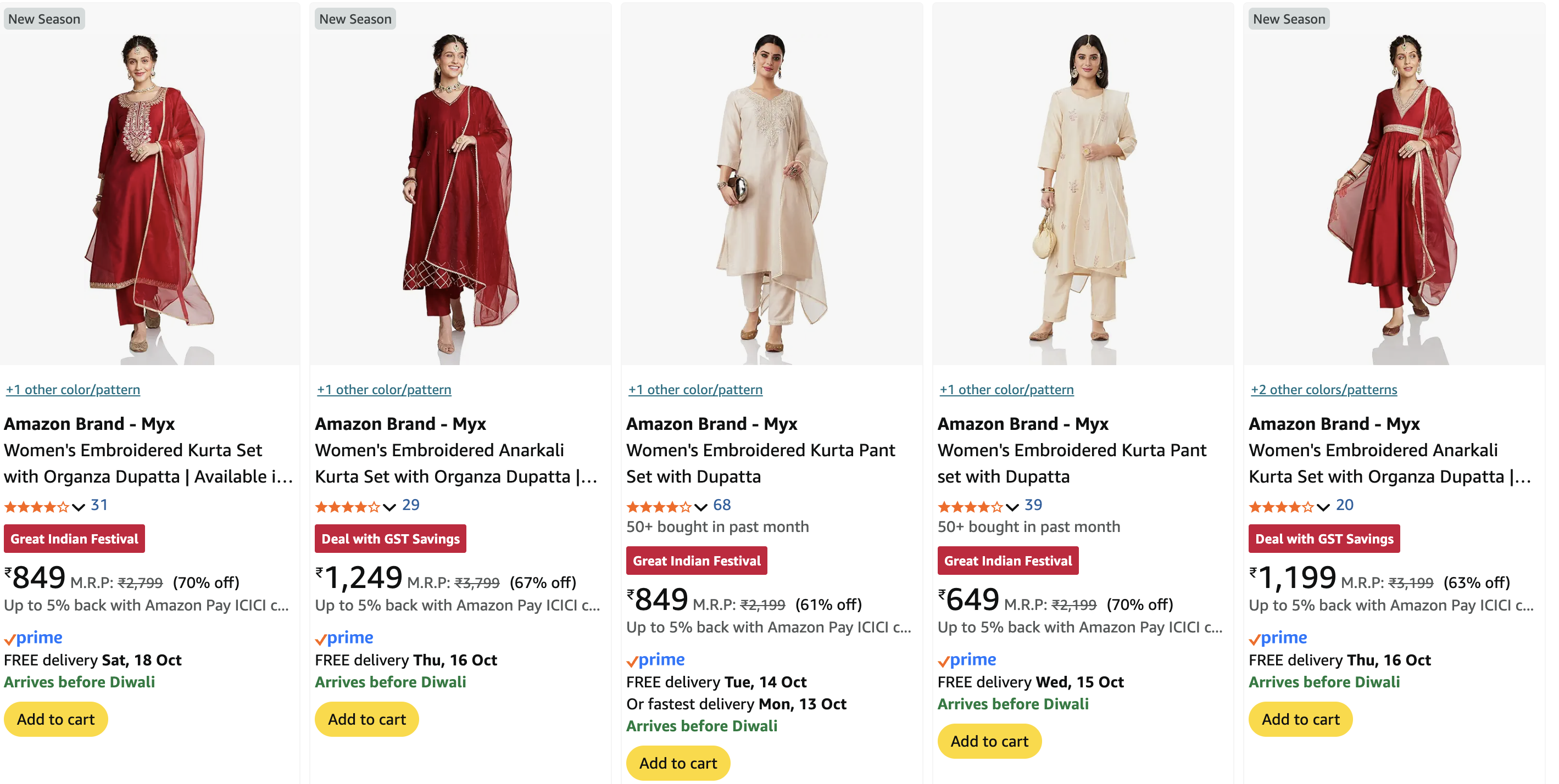Open the +2 other colors/patterns link
The width and height of the screenshot is (1559, 784).
[1323, 390]
